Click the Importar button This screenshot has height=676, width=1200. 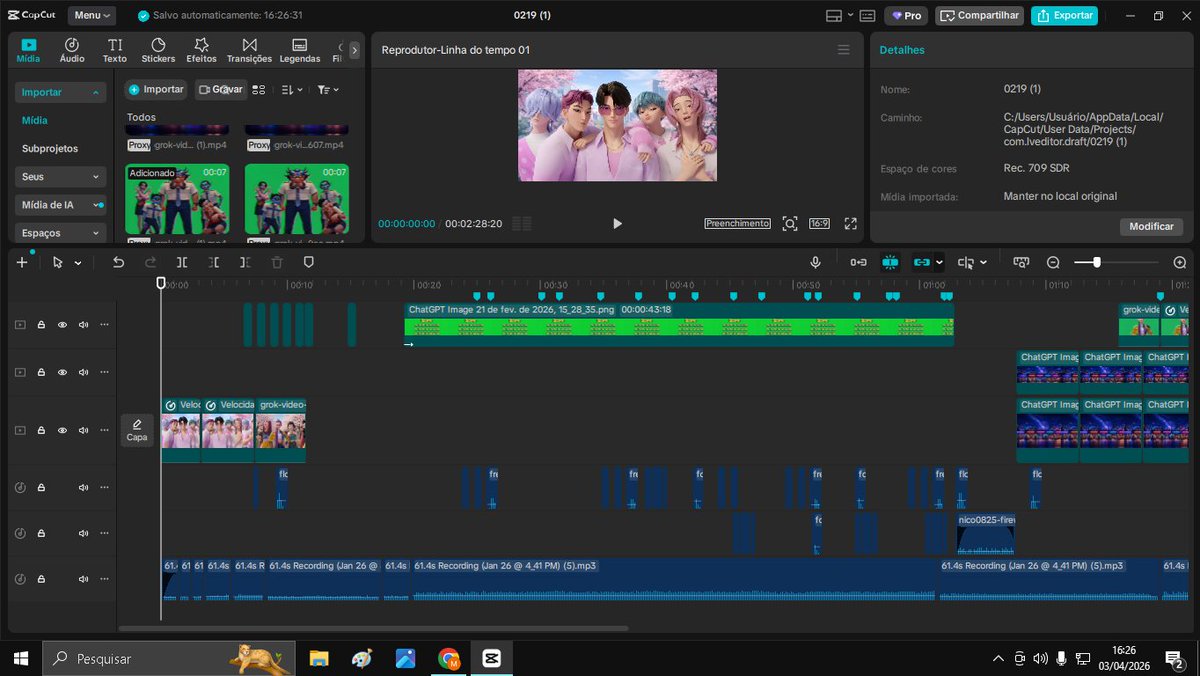[156, 89]
